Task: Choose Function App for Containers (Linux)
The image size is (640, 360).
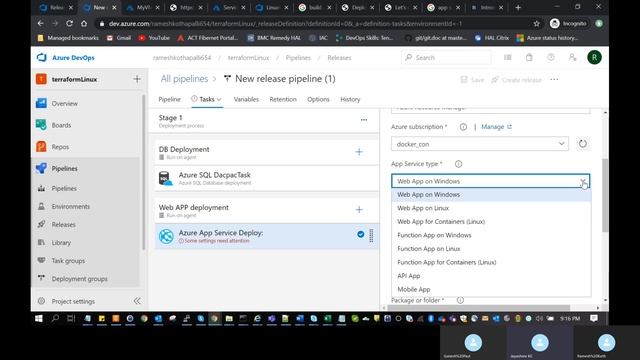Action: (x=491, y=262)
